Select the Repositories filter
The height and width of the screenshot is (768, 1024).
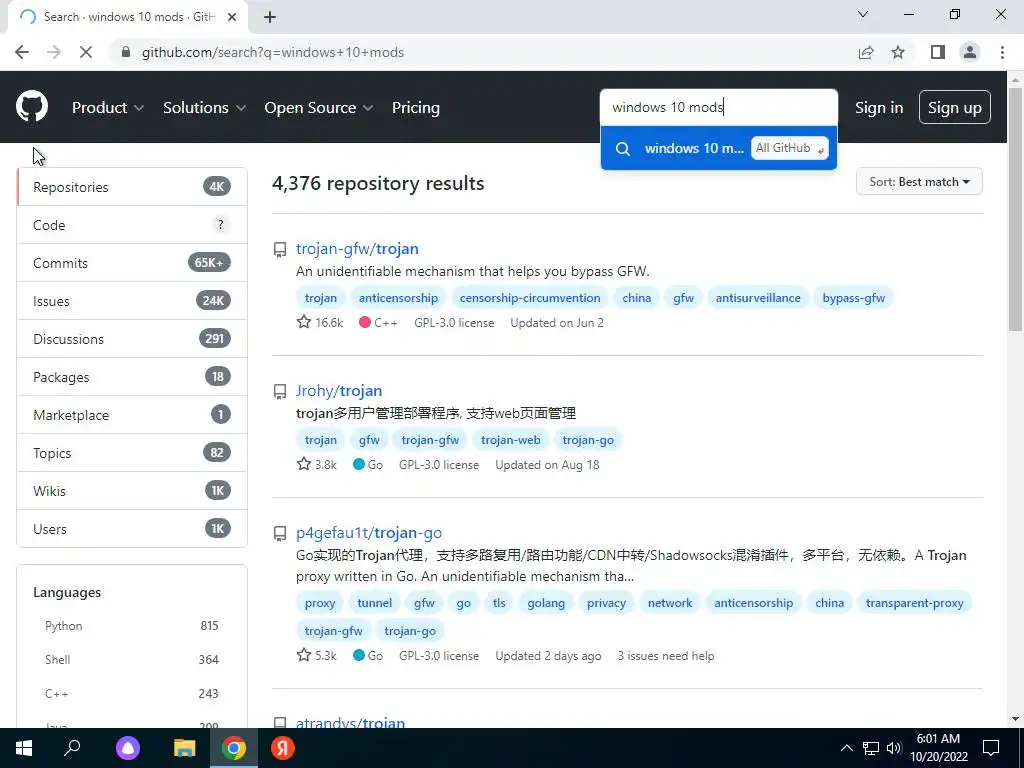(x=132, y=187)
